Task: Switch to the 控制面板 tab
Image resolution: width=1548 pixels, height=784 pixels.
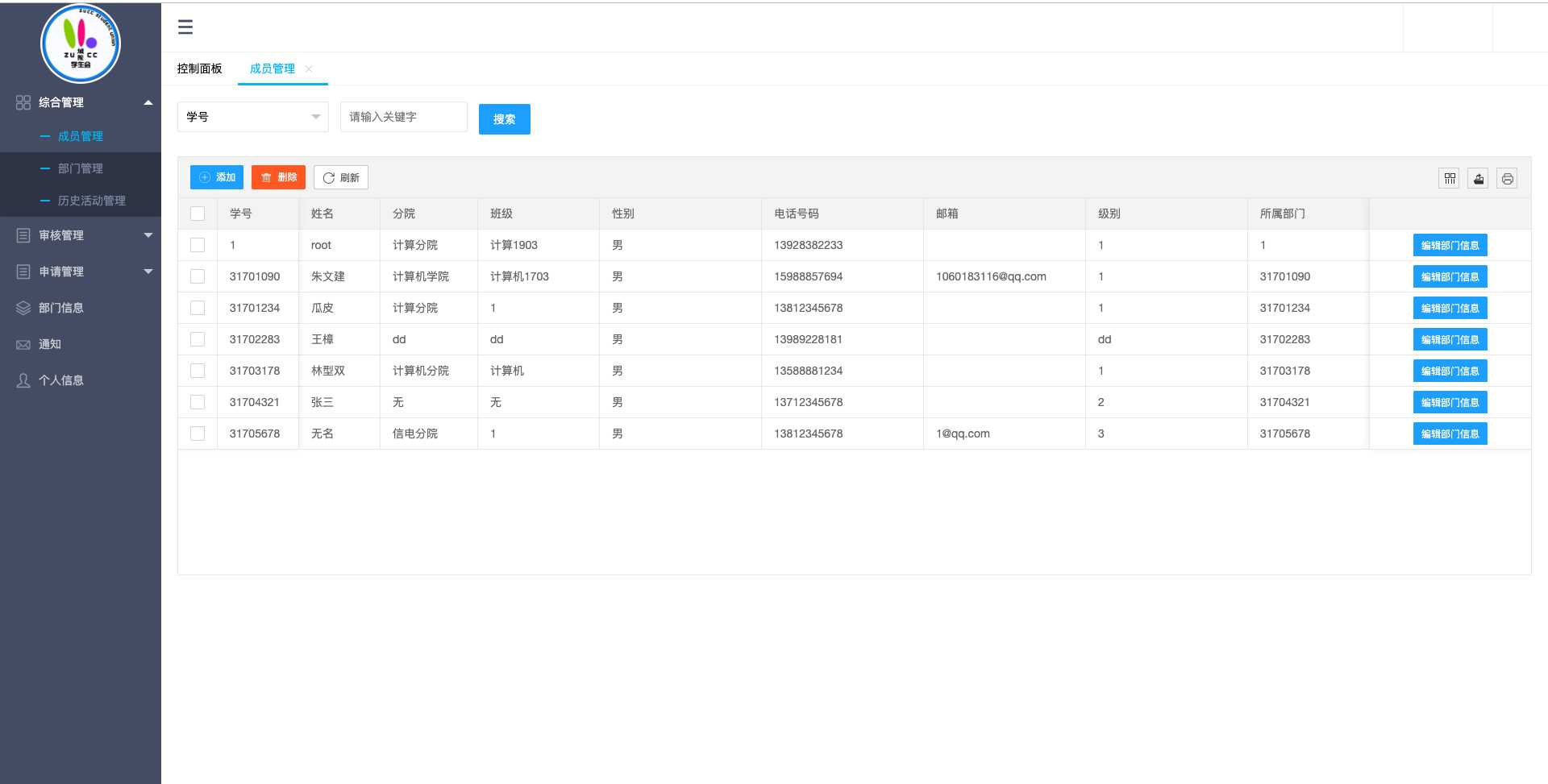Action: pyautogui.click(x=199, y=68)
